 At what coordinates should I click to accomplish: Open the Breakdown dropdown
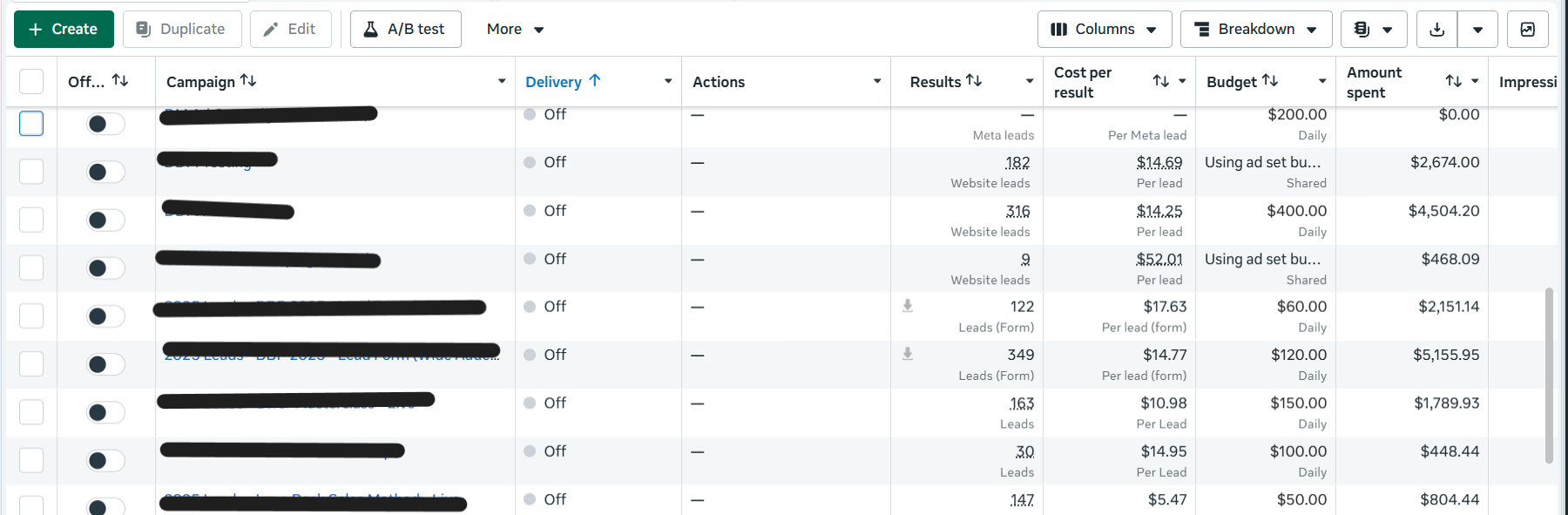[x=1256, y=30]
